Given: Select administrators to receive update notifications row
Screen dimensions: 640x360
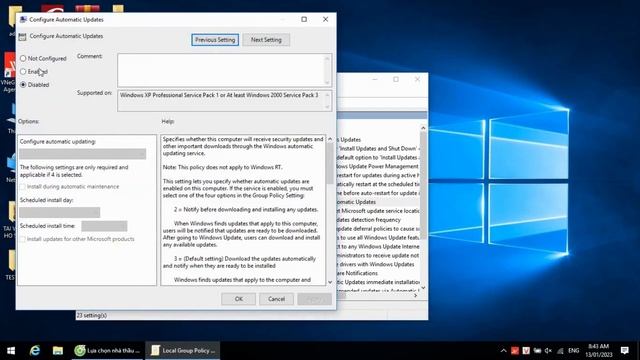Looking at the screenshot, I should pos(378,255).
